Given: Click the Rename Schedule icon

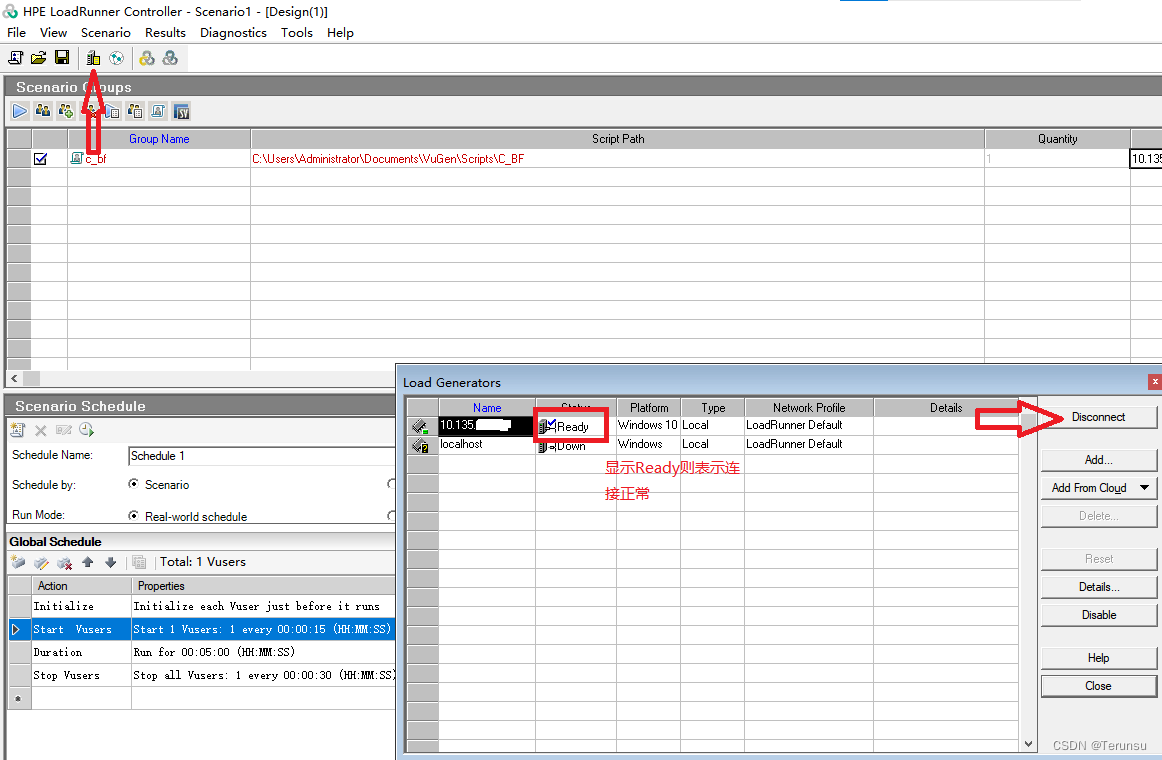Looking at the screenshot, I should click(64, 430).
